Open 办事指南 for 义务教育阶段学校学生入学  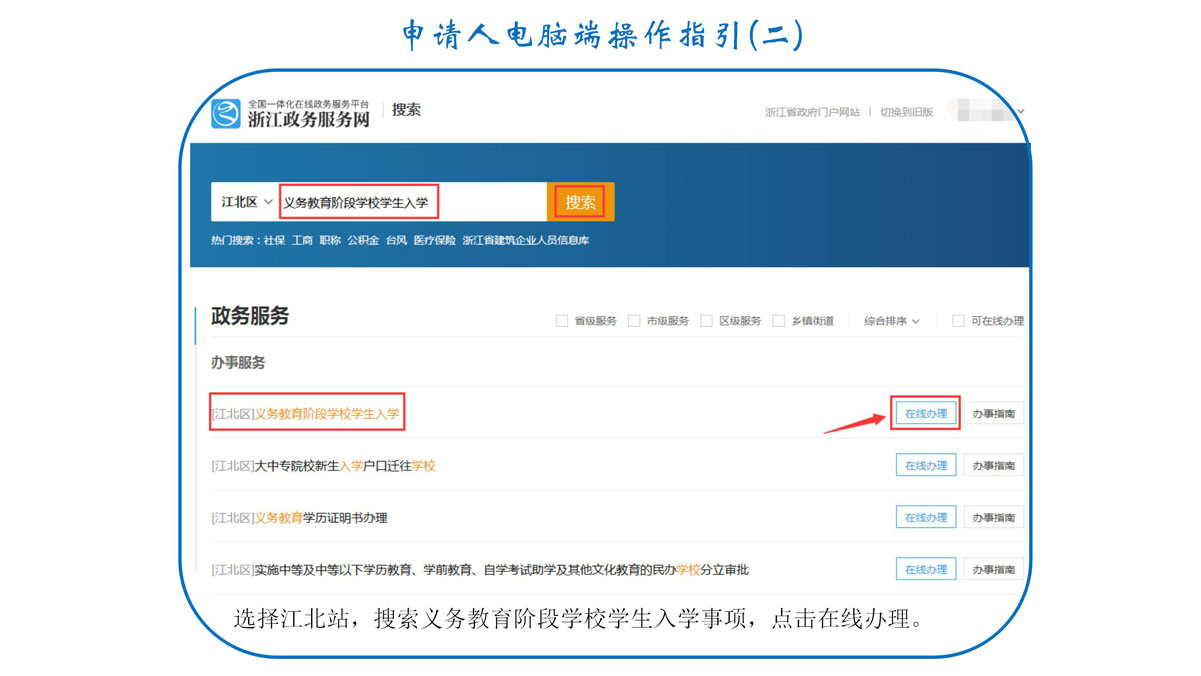coord(993,413)
